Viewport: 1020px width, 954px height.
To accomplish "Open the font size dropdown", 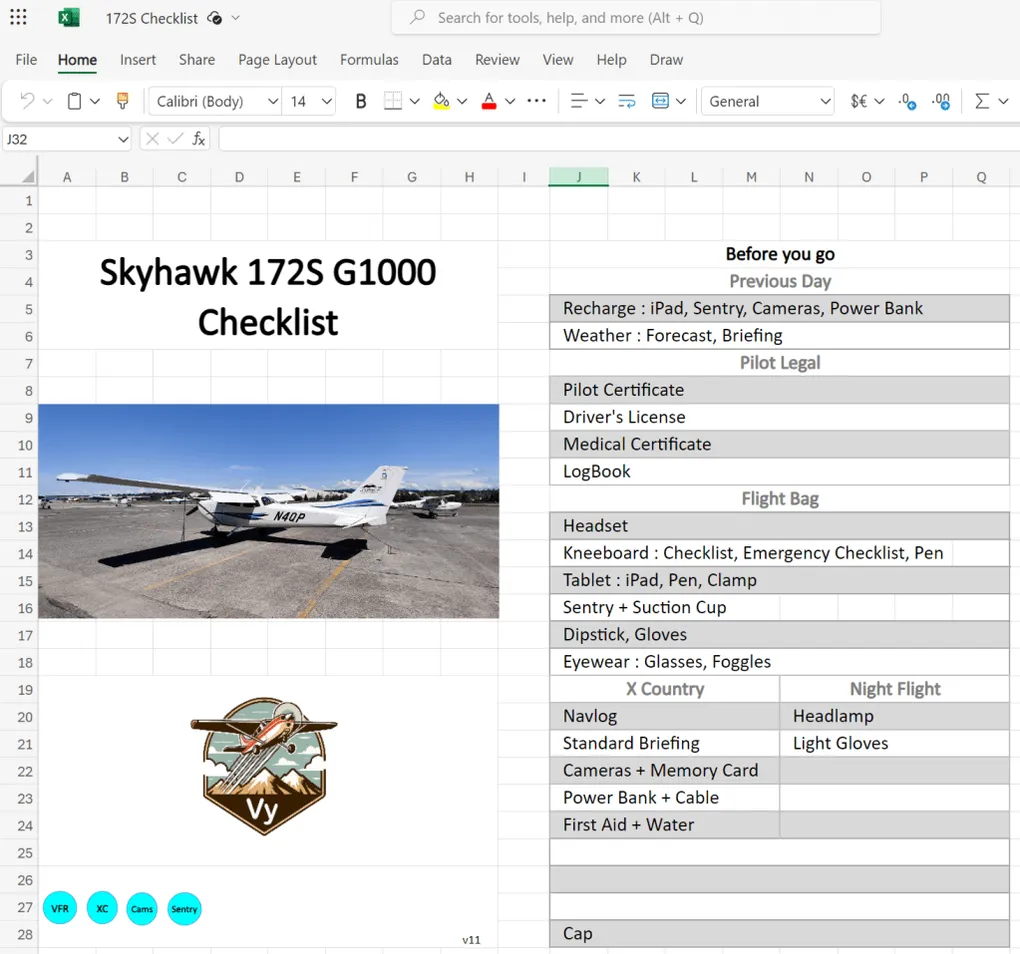I will click(326, 101).
